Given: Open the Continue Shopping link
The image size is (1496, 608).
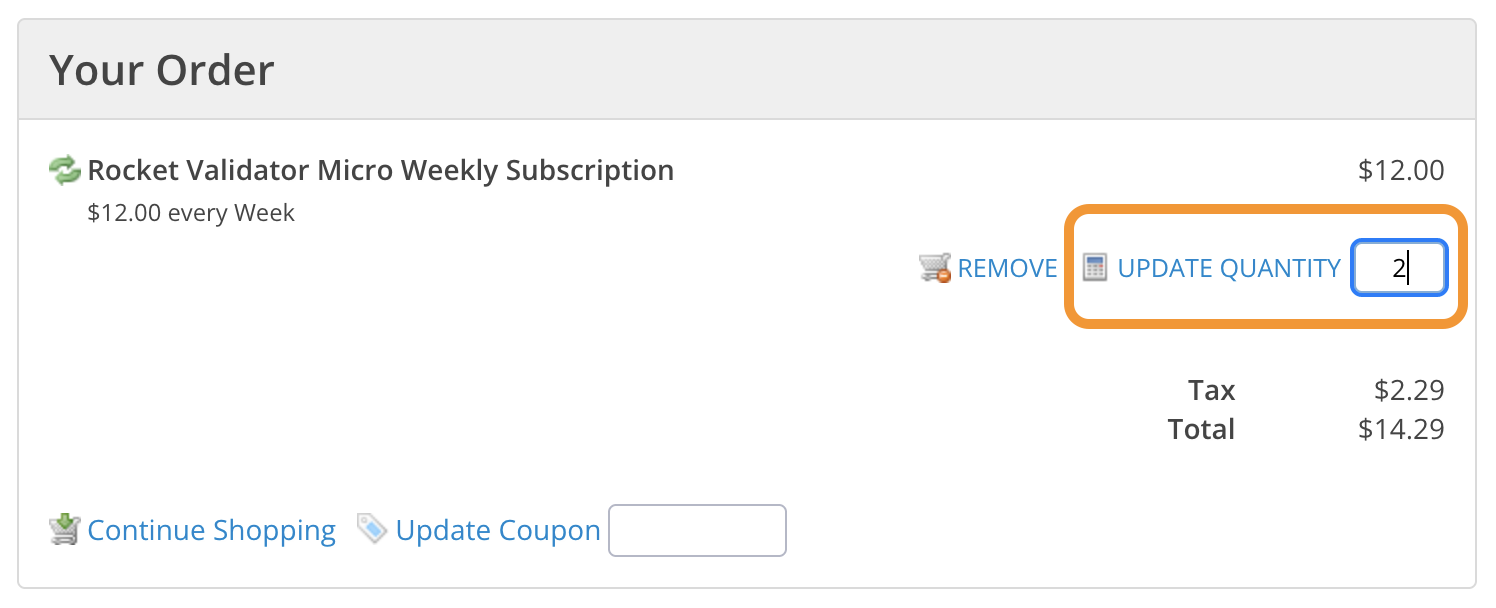Looking at the screenshot, I should pyautogui.click(x=212, y=530).
